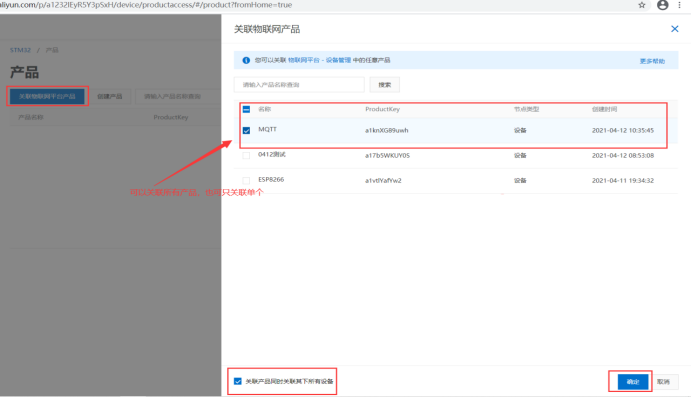This screenshot has width=692, height=398.
Task: Close the 关联物联网产品 dialog with the X
Action: click(674, 29)
